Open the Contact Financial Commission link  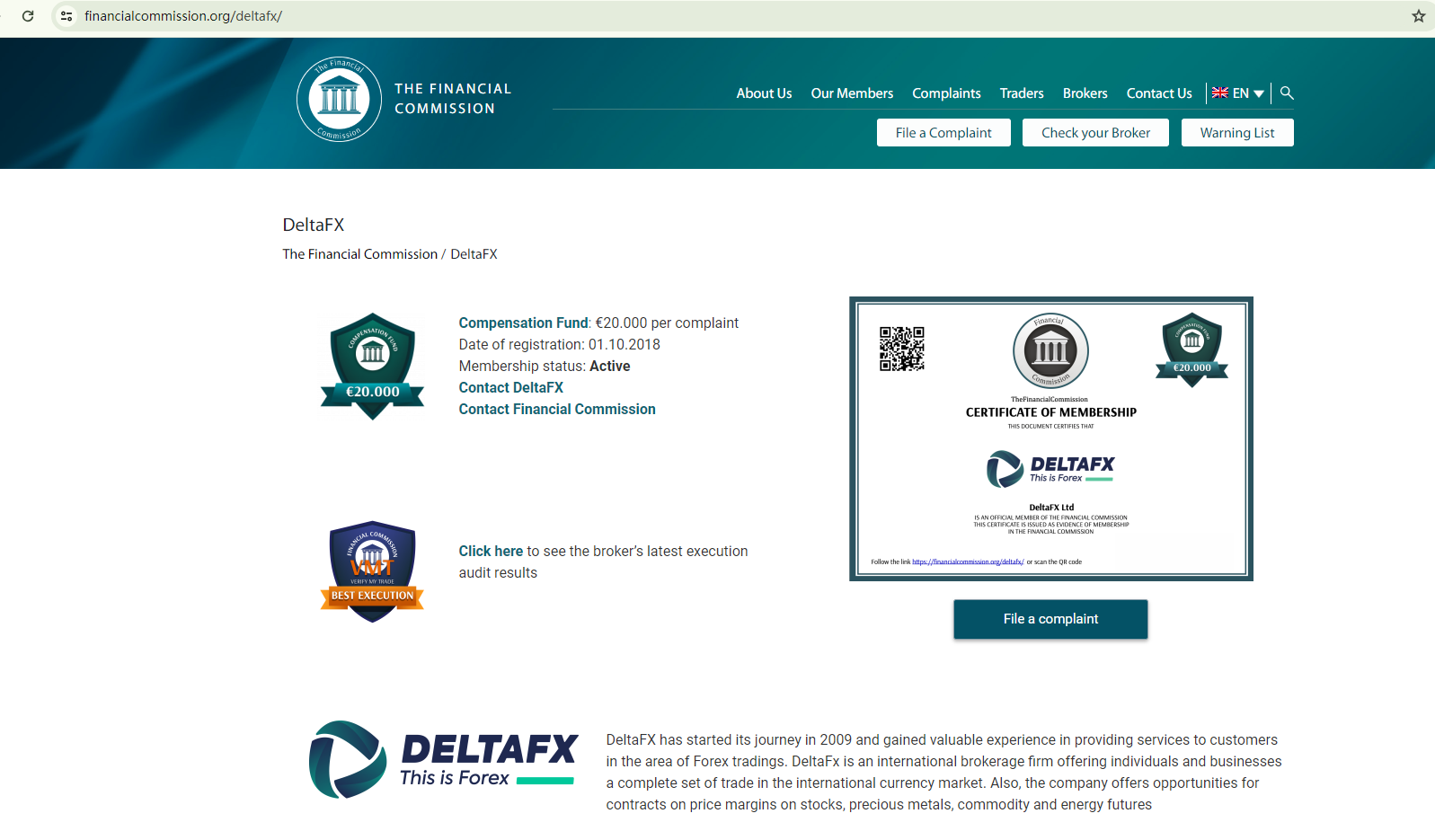557,409
